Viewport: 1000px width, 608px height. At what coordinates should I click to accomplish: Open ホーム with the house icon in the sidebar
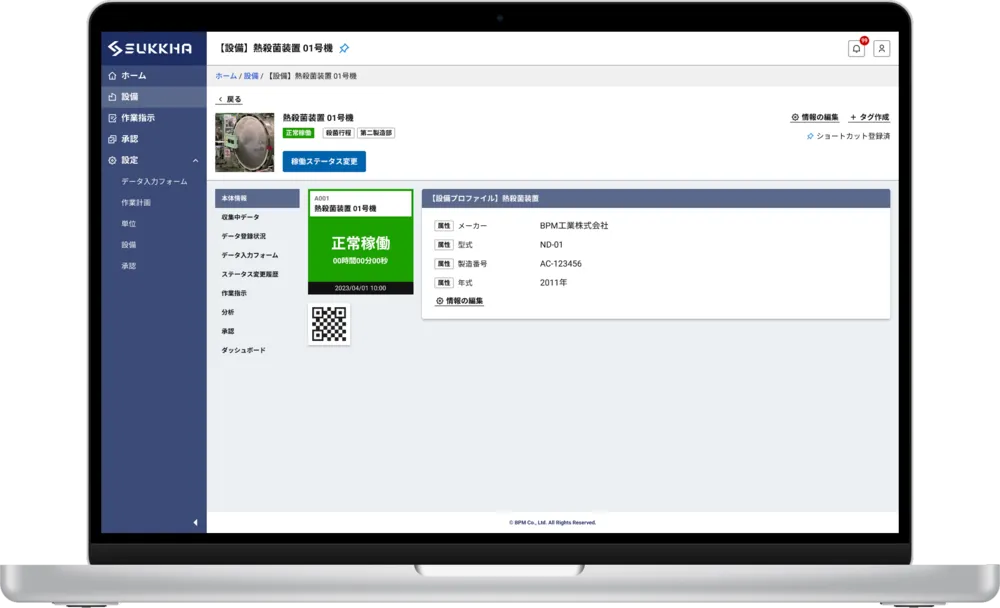click(x=153, y=75)
